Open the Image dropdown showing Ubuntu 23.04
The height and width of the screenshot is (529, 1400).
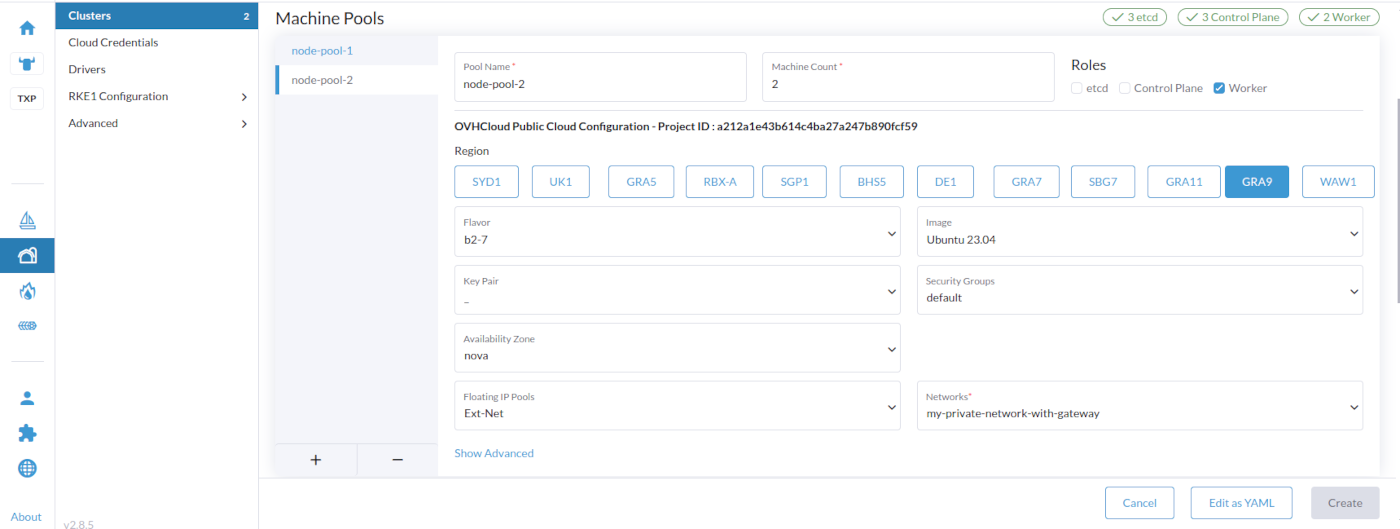(x=1139, y=233)
